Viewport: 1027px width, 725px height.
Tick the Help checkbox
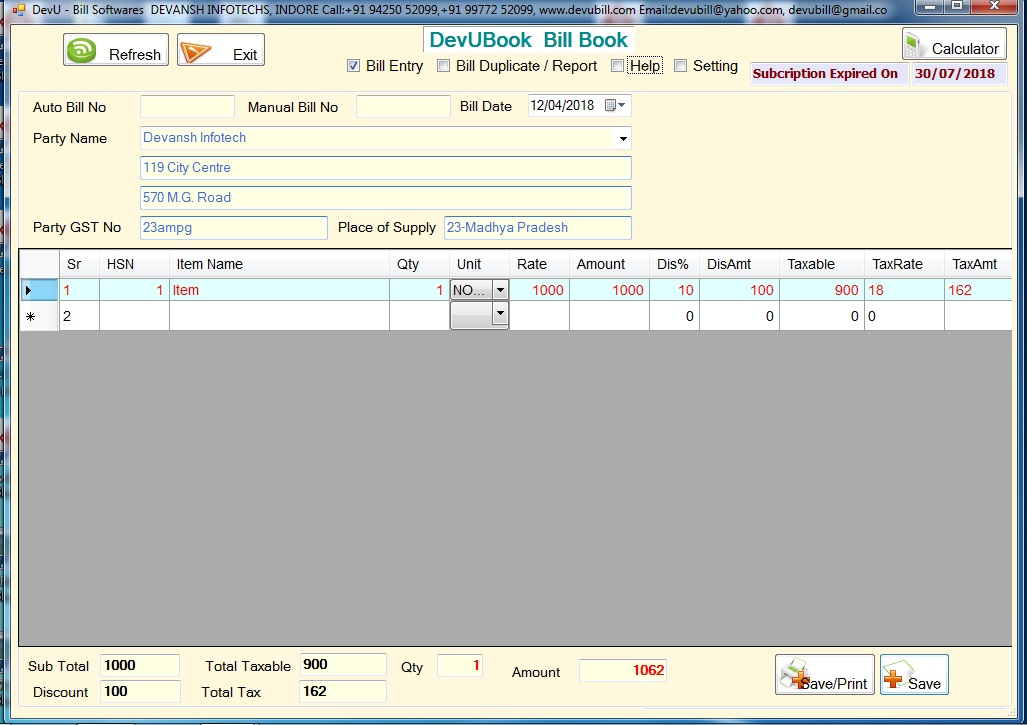tap(617, 66)
